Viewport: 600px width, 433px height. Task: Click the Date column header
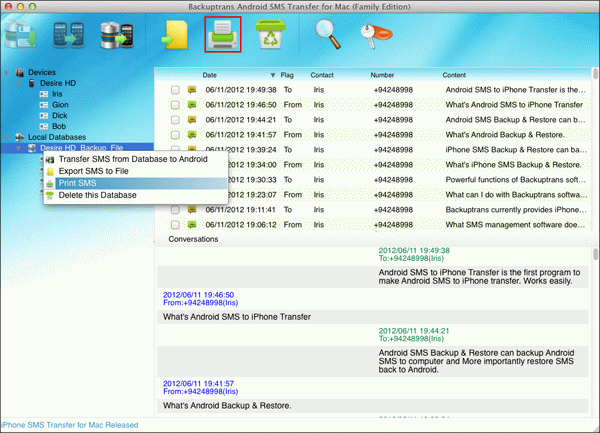coord(210,75)
